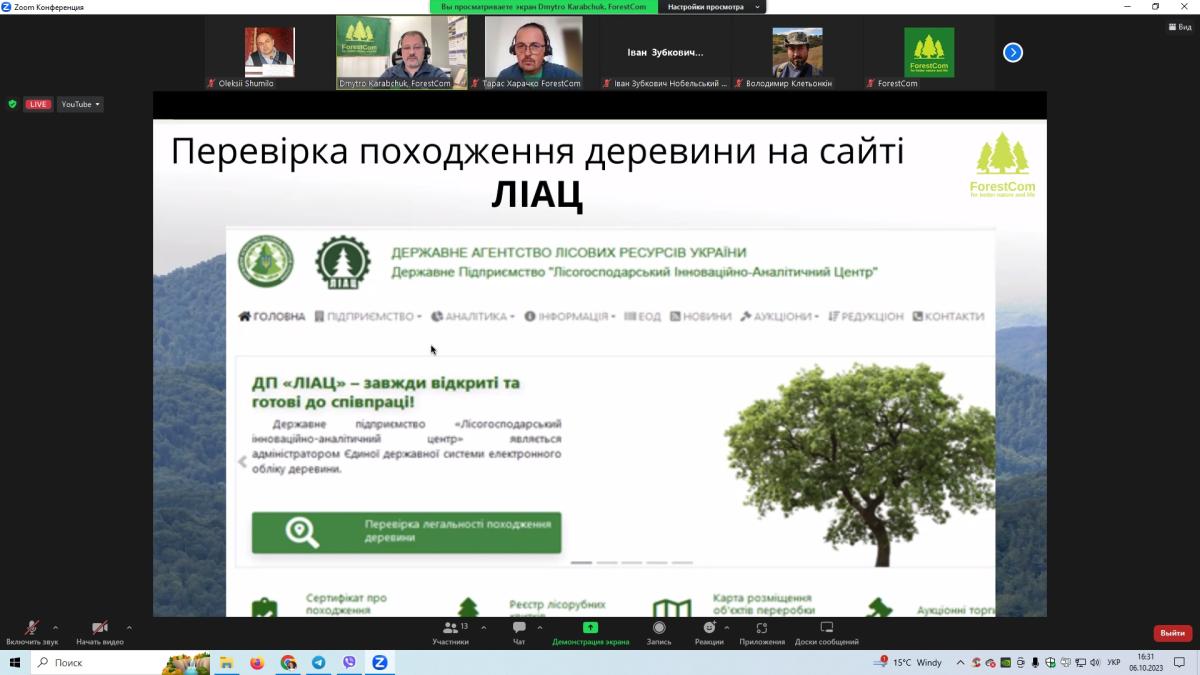Screen dimensions: 1200x675
Task: Expand audio options chevron beside microphone
Action: point(55,628)
